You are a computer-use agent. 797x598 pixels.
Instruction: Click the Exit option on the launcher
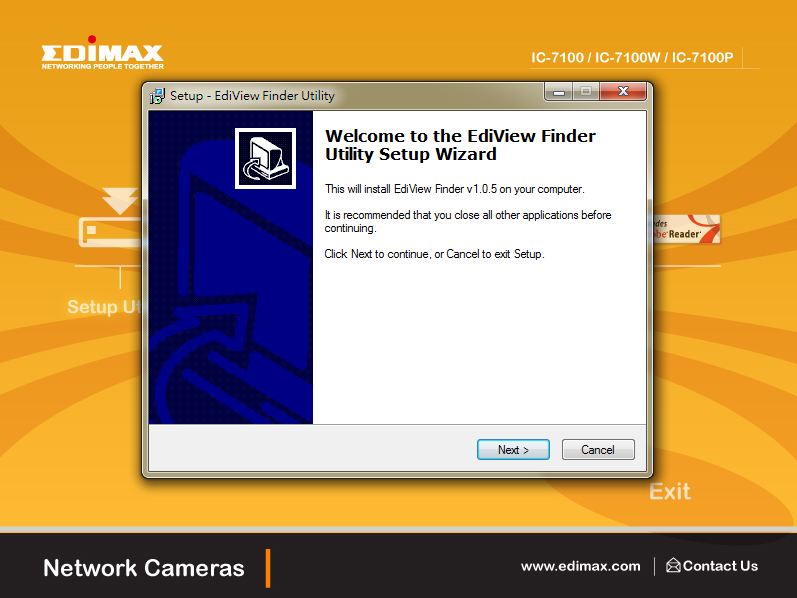pyautogui.click(x=670, y=491)
